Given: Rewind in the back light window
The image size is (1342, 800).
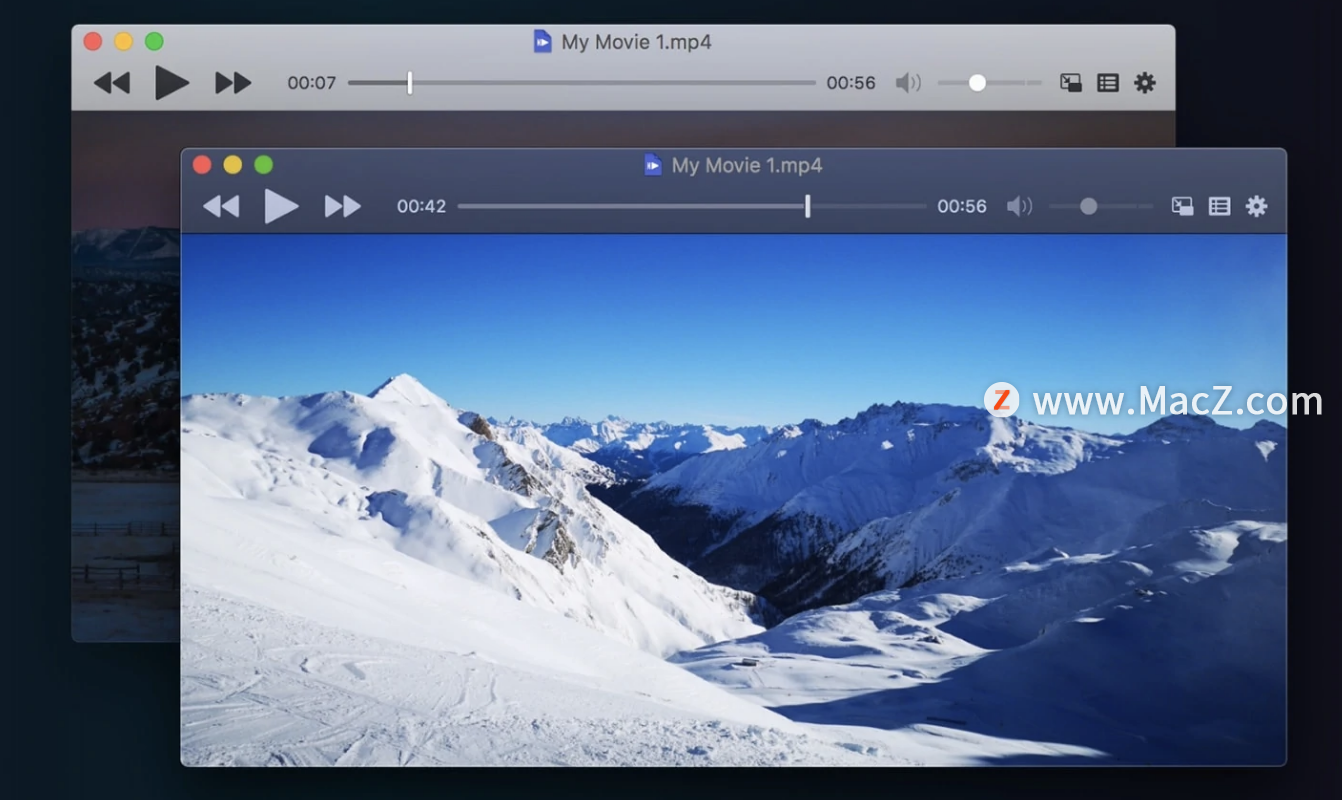Looking at the screenshot, I should [112, 83].
